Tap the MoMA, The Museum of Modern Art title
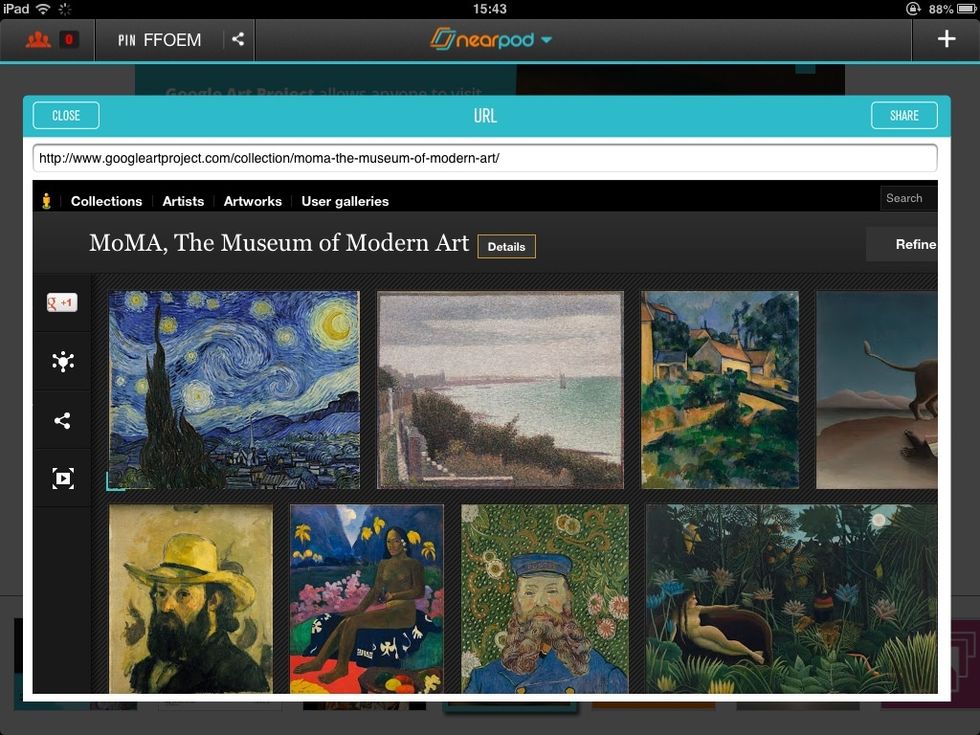This screenshot has width=980, height=735. point(279,242)
